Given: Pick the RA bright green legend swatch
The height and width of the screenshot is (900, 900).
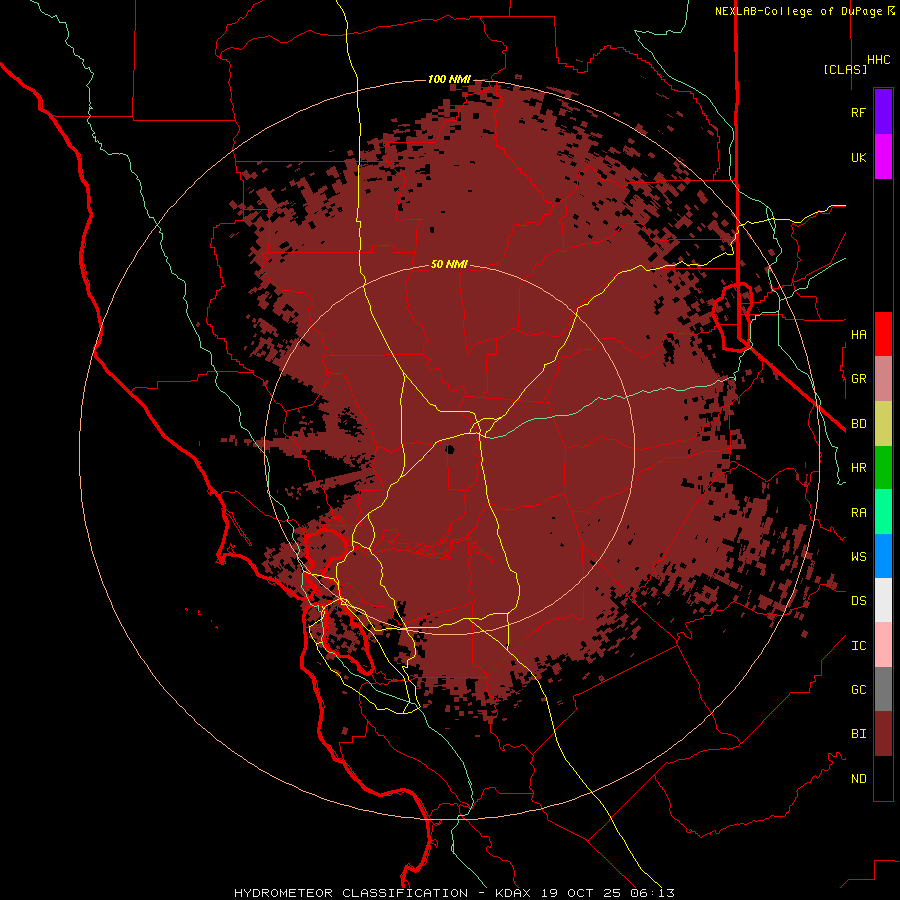Looking at the screenshot, I should click(883, 512).
